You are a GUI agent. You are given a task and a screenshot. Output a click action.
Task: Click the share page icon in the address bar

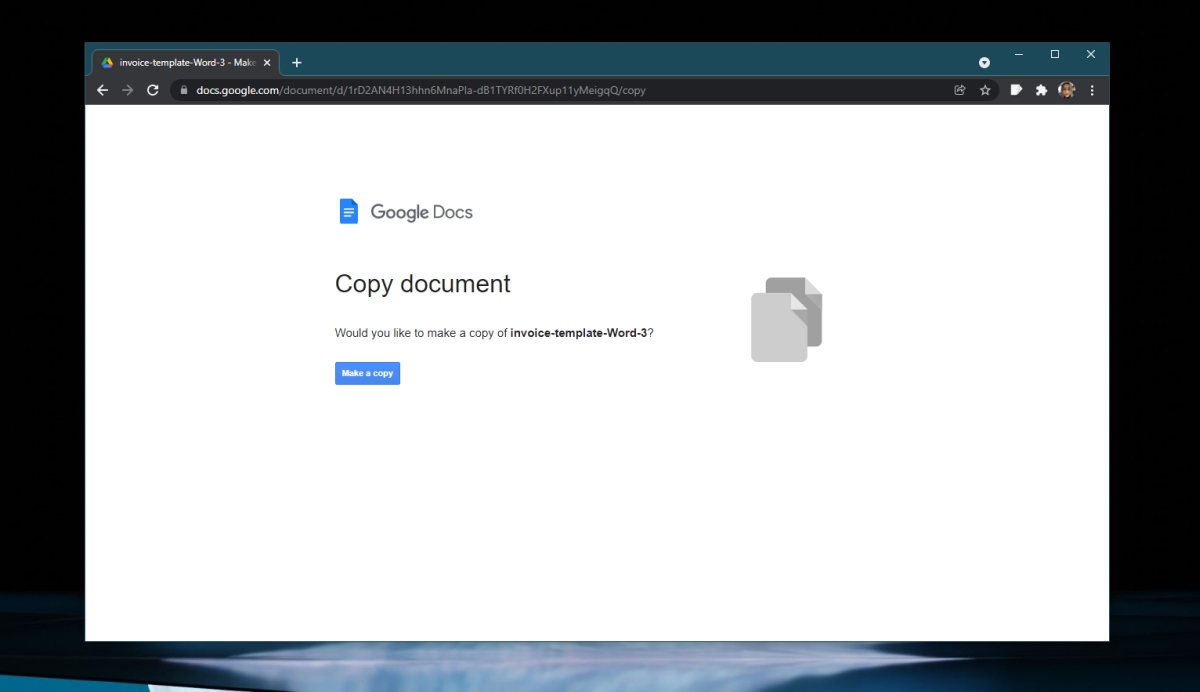[x=960, y=90]
